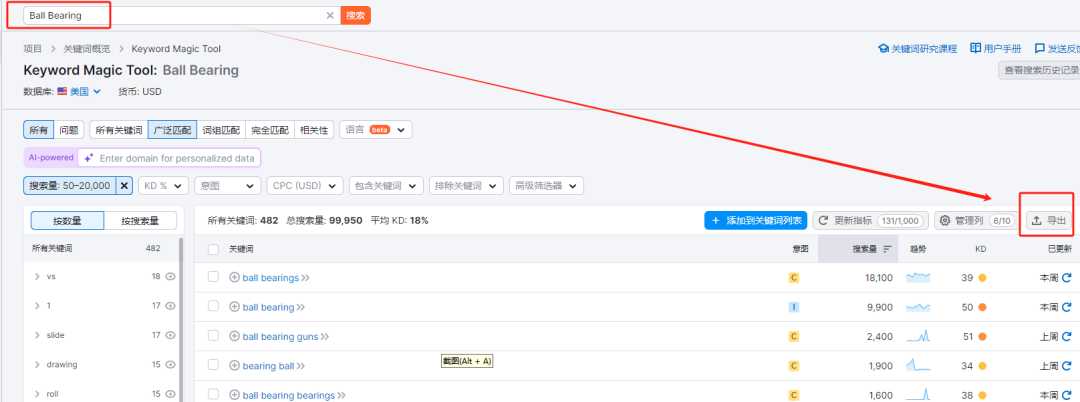Screen dimensions: 1080x402
Task: Add ball bearing guns with plus icon
Action: coord(234,337)
